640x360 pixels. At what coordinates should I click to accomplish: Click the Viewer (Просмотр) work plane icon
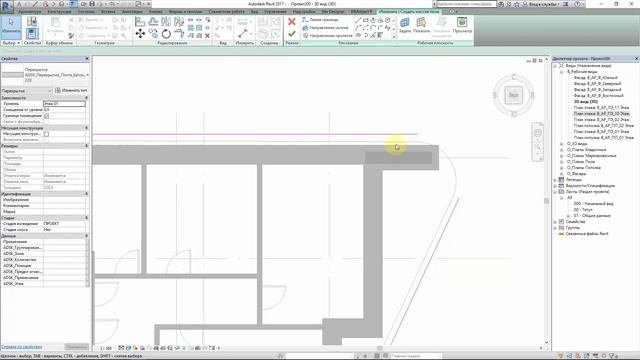coord(462,25)
